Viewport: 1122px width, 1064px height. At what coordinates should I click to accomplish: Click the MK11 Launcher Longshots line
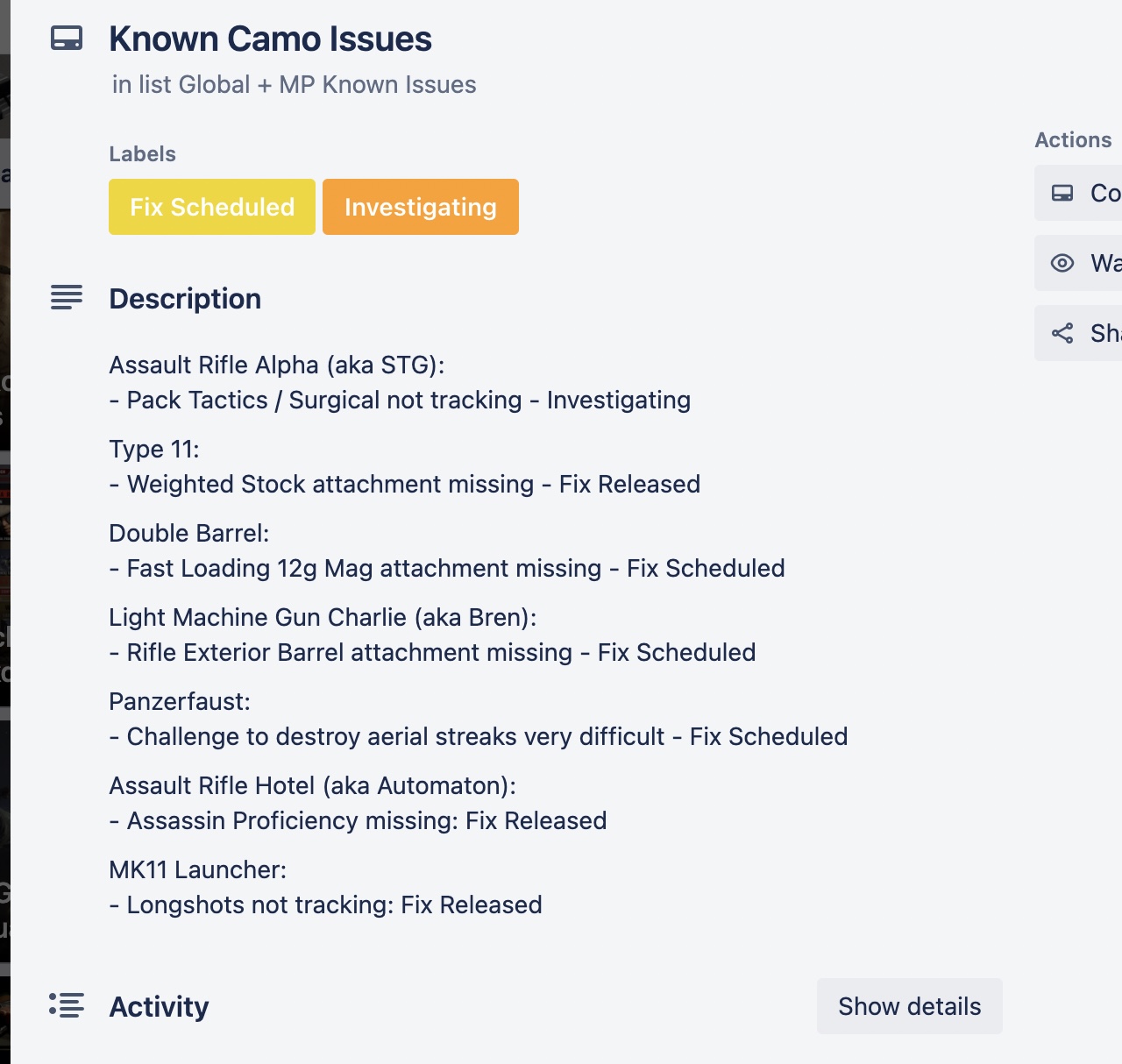click(x=326, y=904)
